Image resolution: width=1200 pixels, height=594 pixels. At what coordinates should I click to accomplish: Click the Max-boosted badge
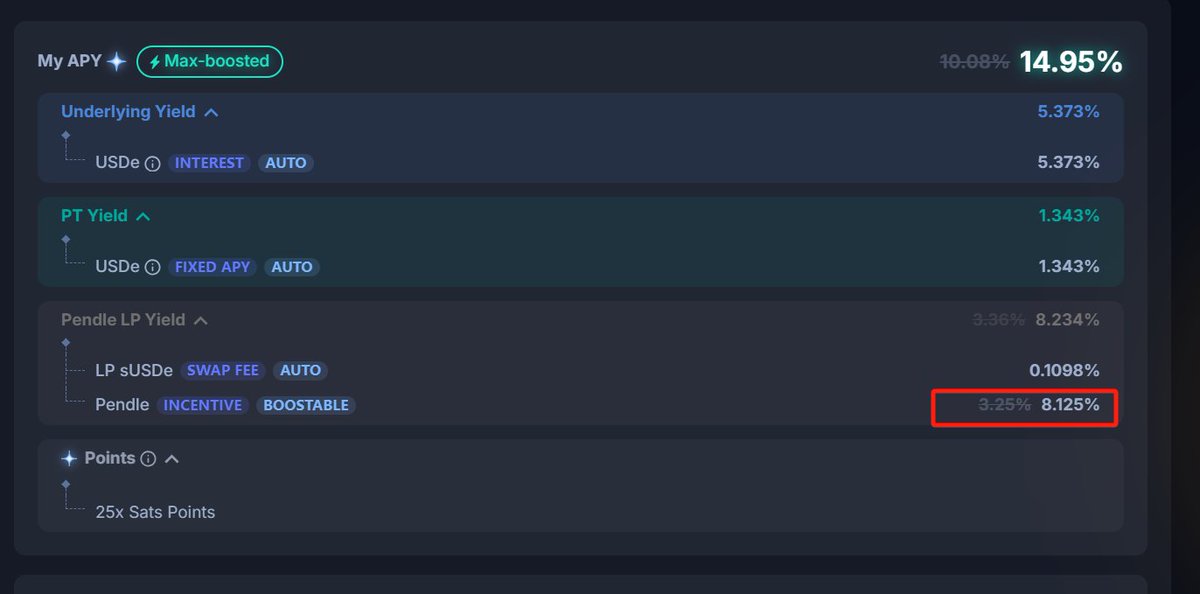[210, 62]
